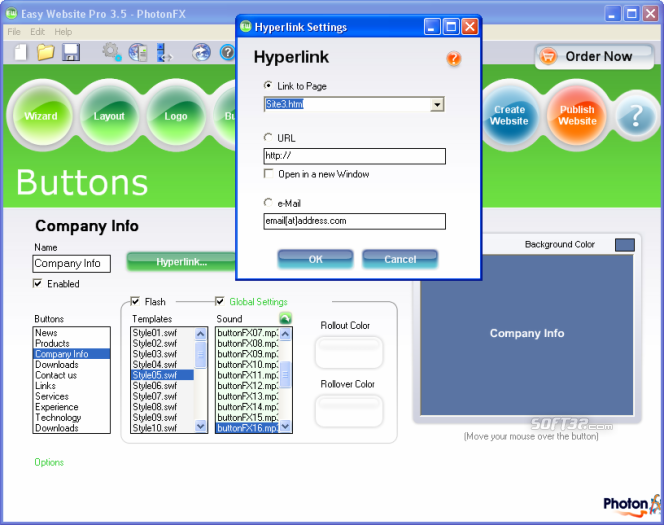Click Templates list scroll down arrow
Viewport: 664px width, 525px height.
tap(201, 426)
